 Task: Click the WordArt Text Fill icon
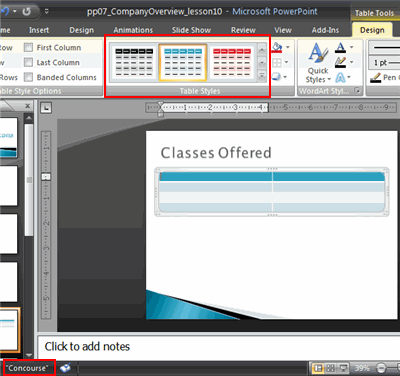click(x=340, y=47)
